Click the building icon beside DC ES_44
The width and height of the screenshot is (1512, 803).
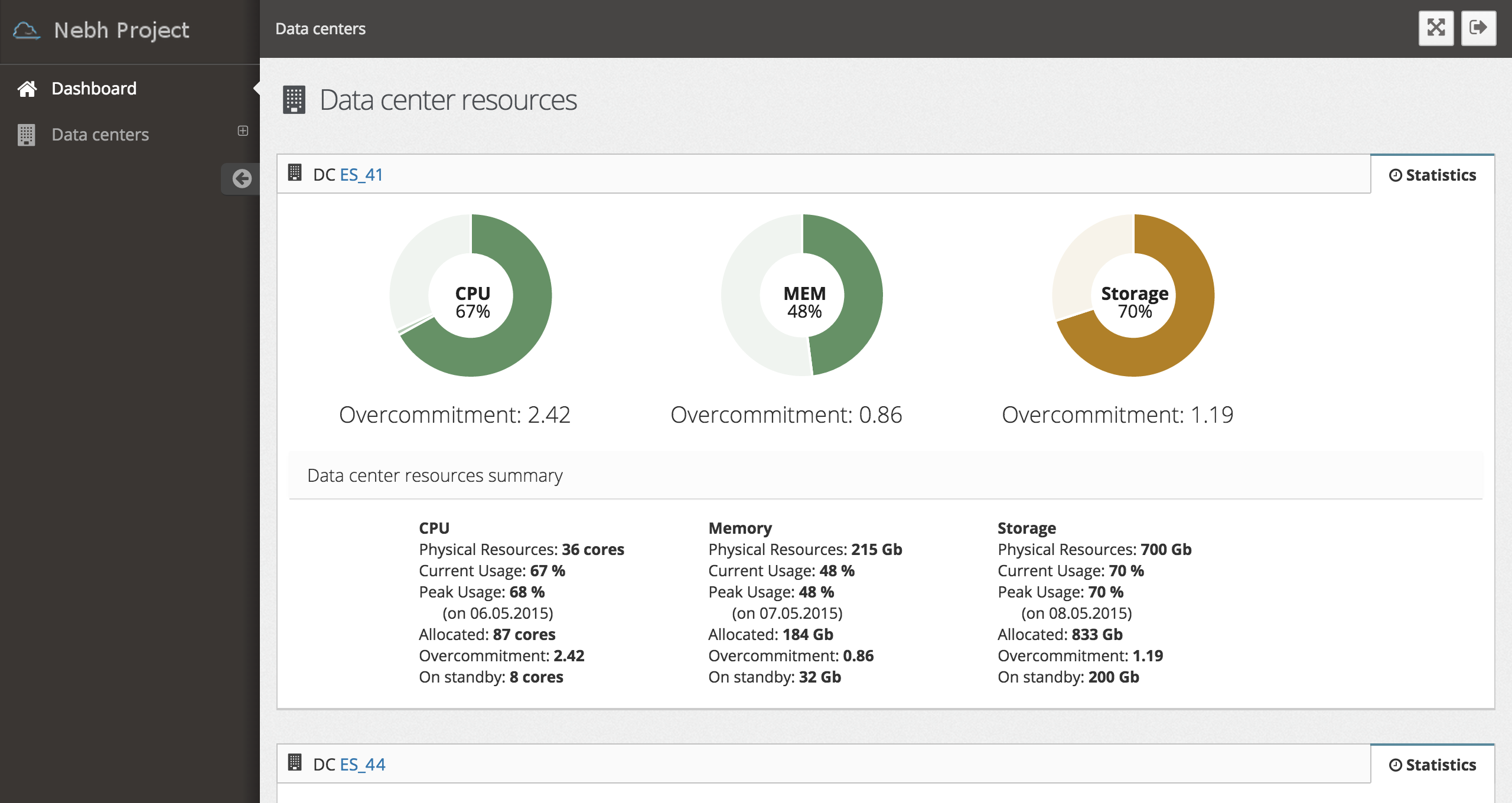[x=294, y=763]
